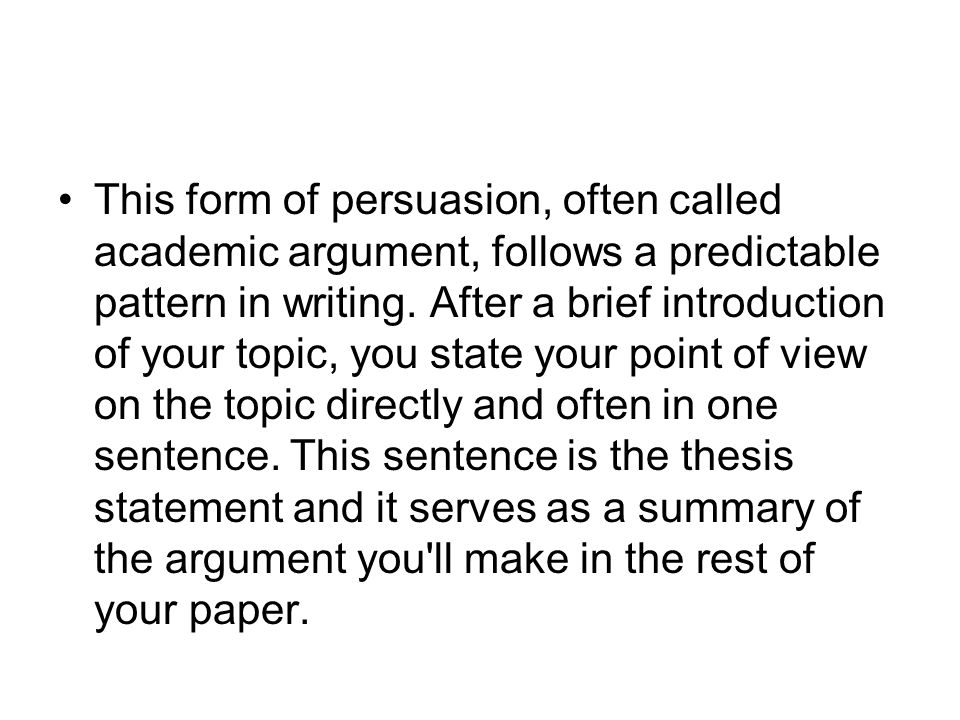Click the bullet point marker before the paragraph
Viewport: 960px width, 720px height.
tap(66, 200)
